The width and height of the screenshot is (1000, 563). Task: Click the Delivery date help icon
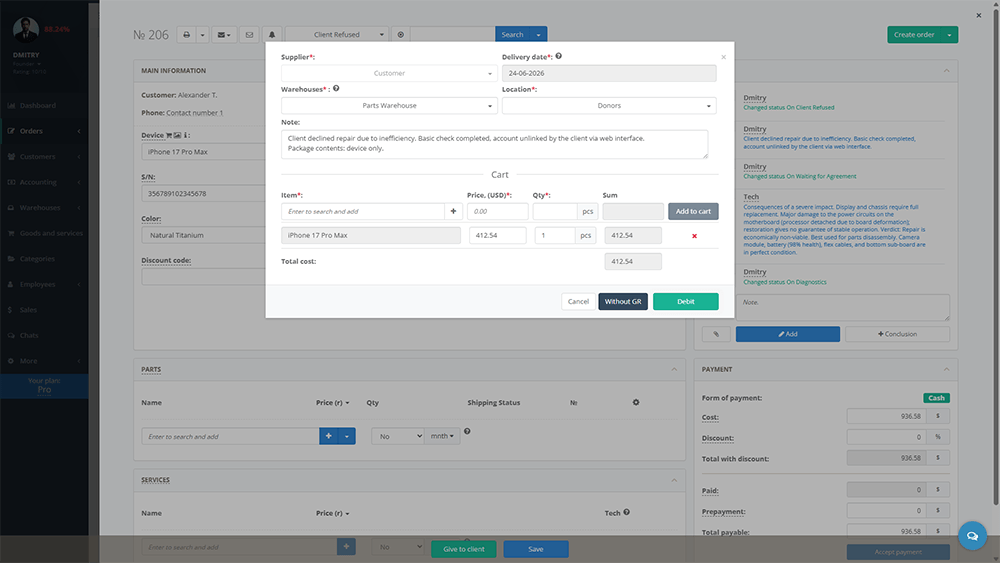click(x=559, y=56)
